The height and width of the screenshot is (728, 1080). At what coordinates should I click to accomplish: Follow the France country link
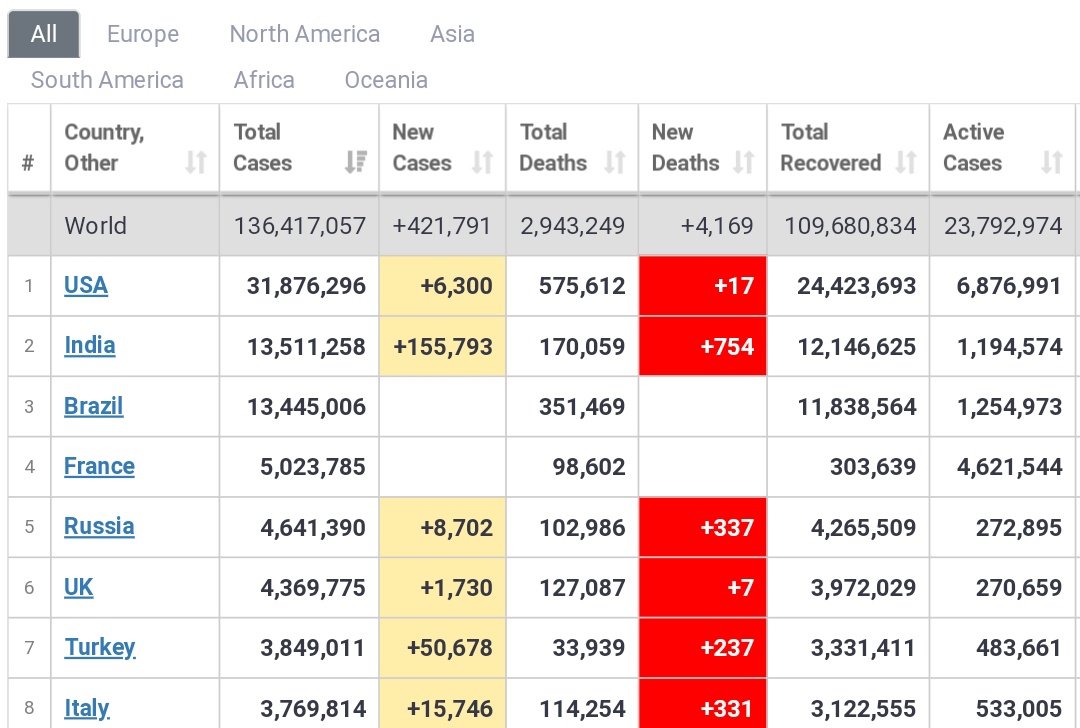(x=99, y=466)
